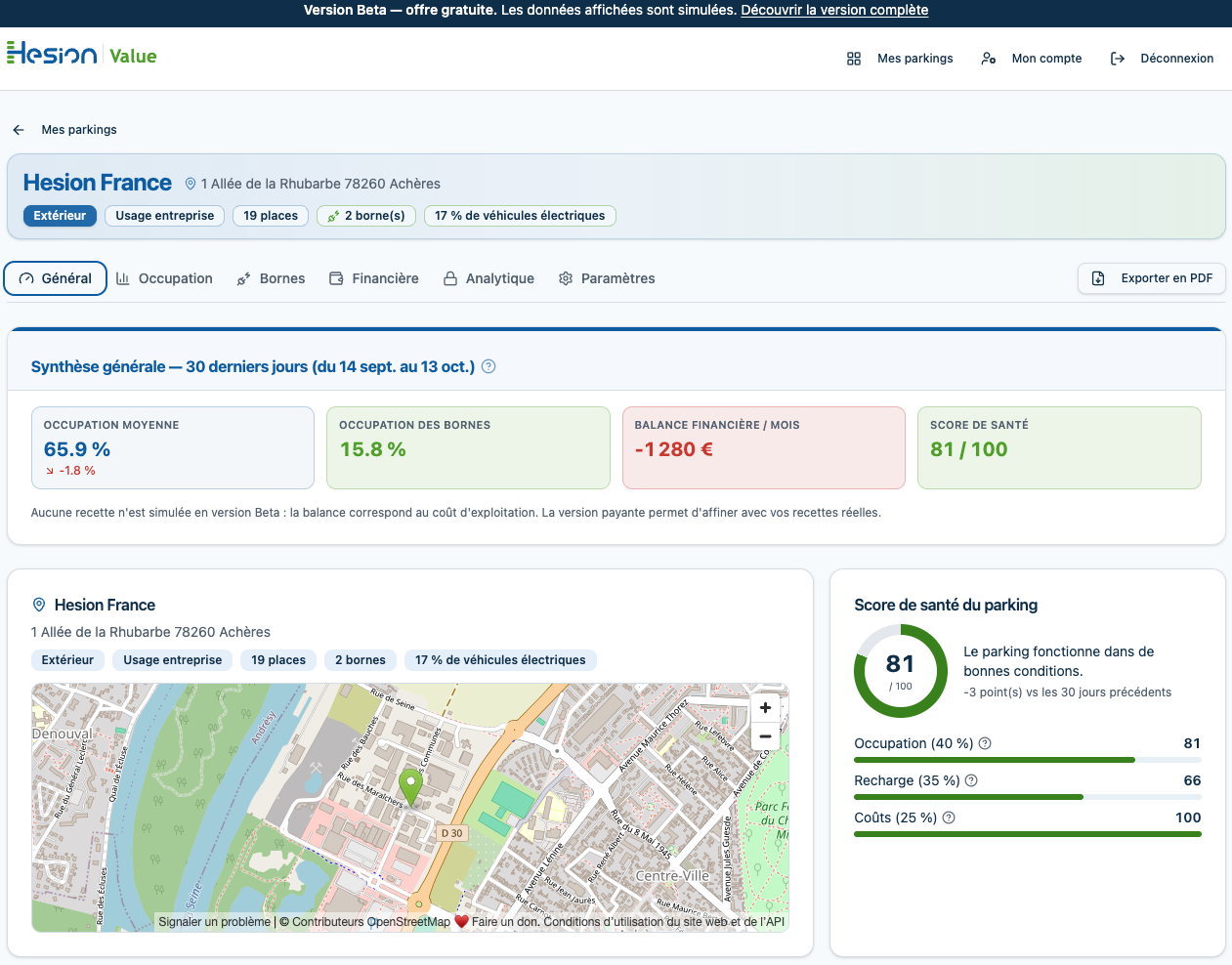Click Signaler un problème map link
Screen dimensions: 1232x965
point(215,922)
